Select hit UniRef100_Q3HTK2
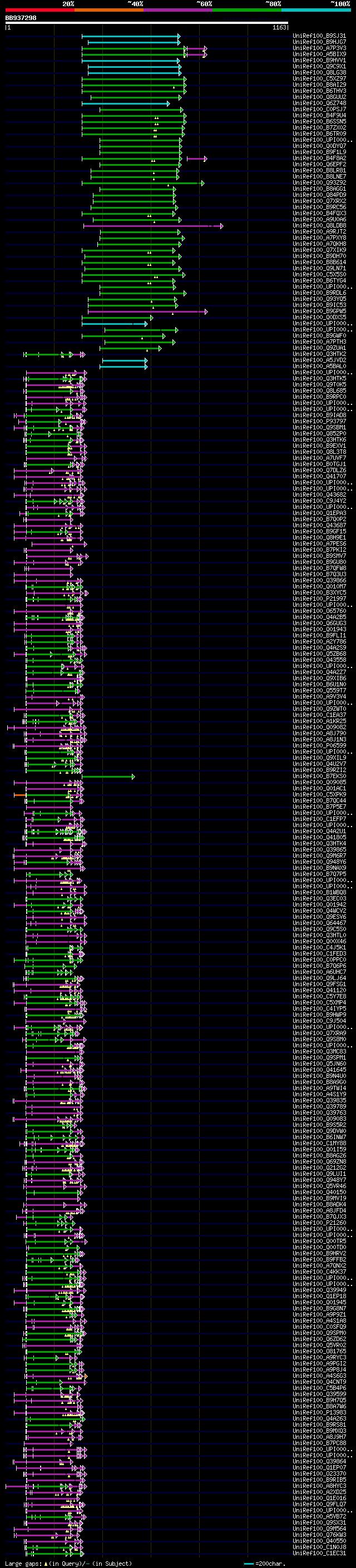Screen dimensions: 356x1568 point(319,354)
